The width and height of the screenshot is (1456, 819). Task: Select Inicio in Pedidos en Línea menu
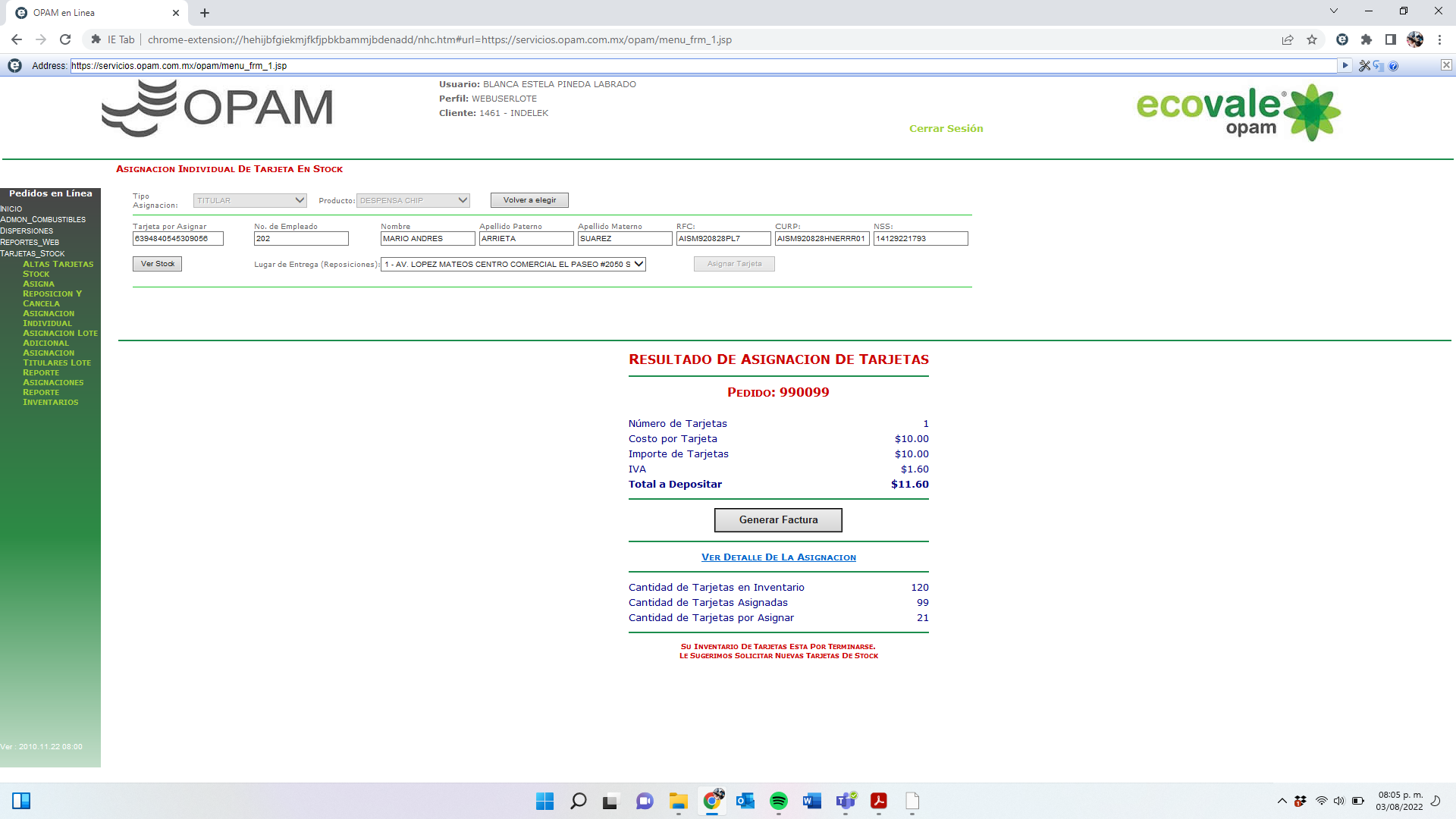click(11, 209)
